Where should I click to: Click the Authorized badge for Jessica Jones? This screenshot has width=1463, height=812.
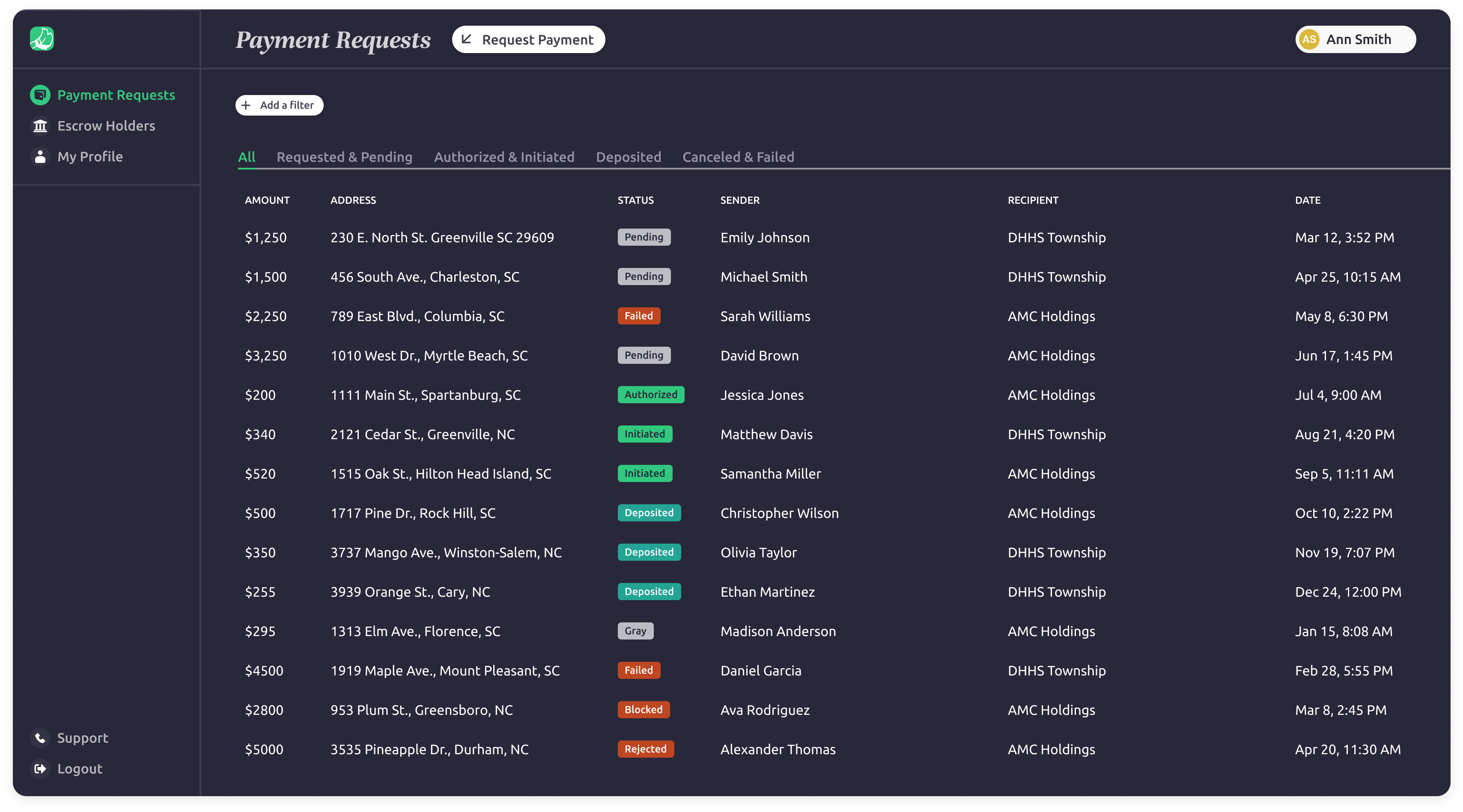click(x=651, y=395)
